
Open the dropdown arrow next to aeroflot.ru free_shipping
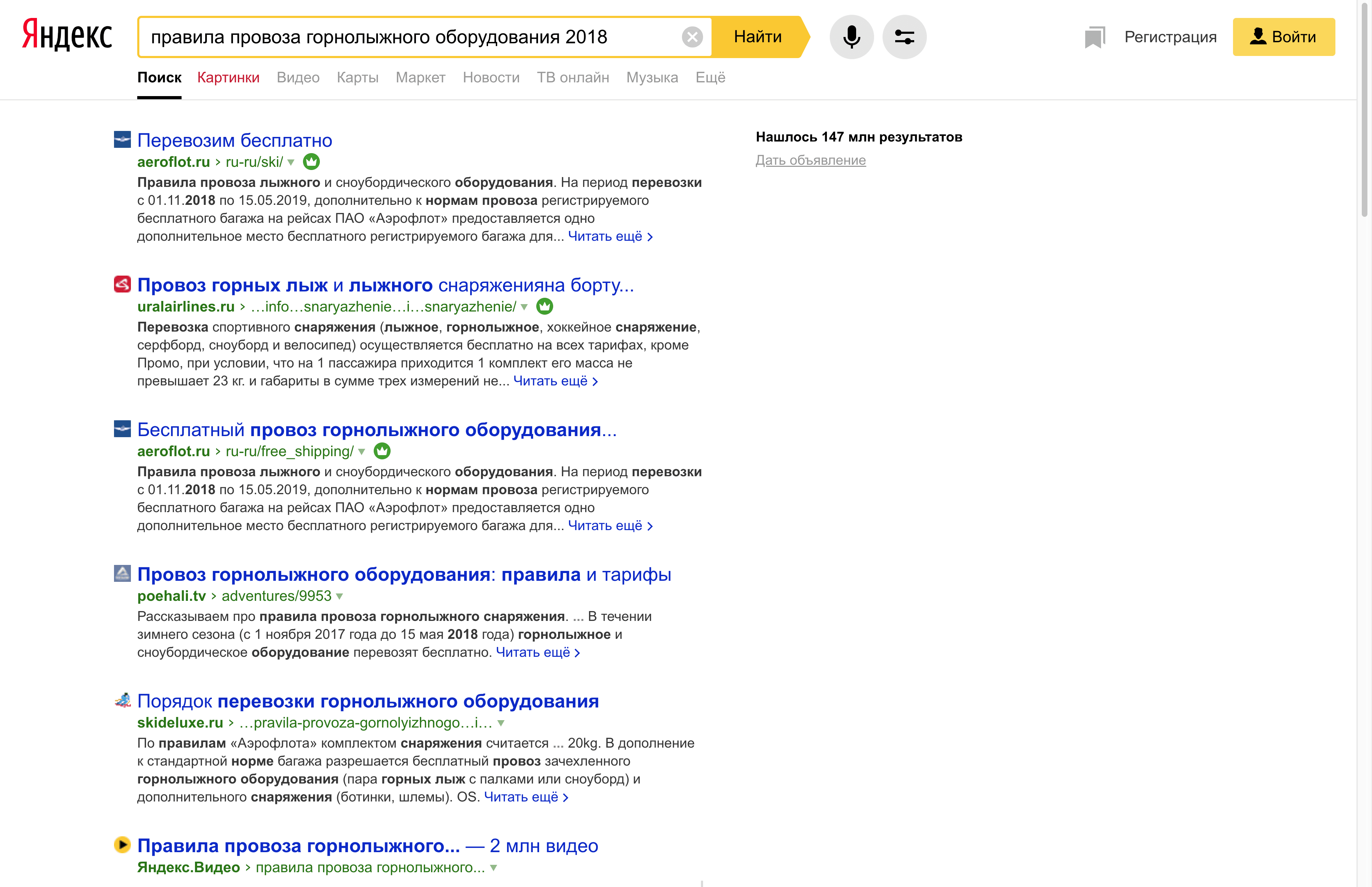click(362, 452)
